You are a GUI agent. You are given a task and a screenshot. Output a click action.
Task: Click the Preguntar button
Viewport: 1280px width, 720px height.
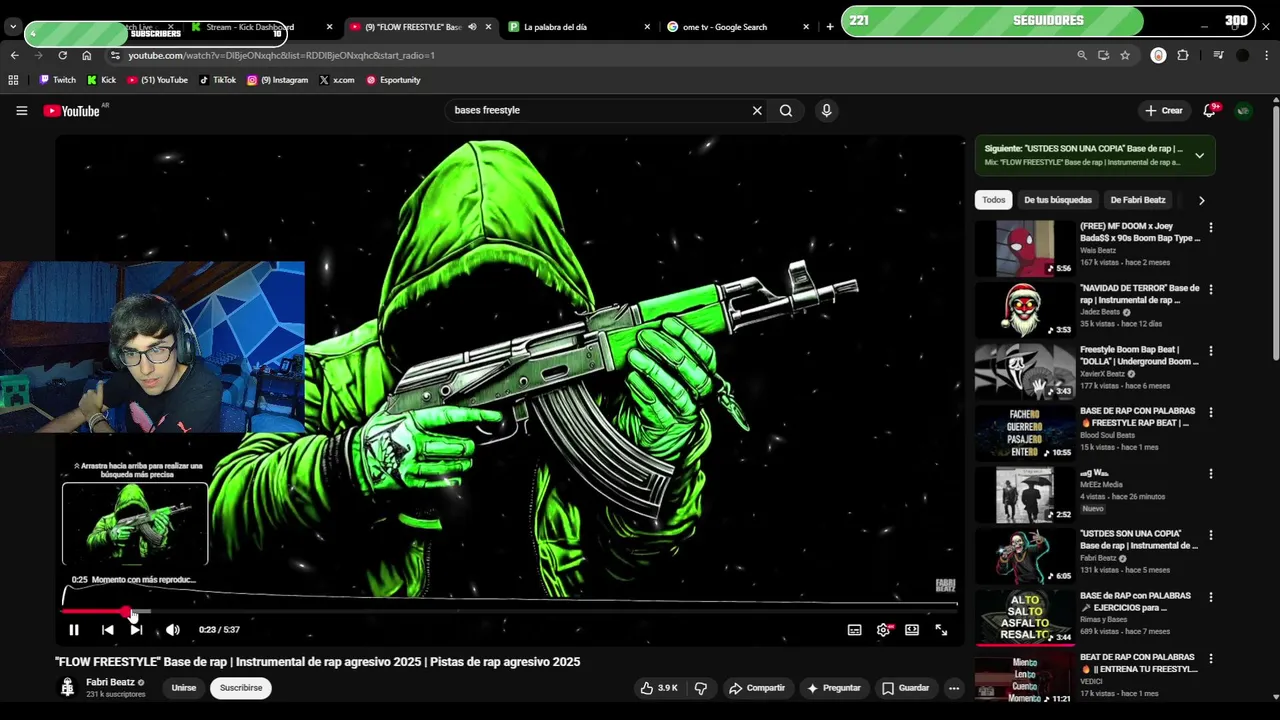[834, 688]
